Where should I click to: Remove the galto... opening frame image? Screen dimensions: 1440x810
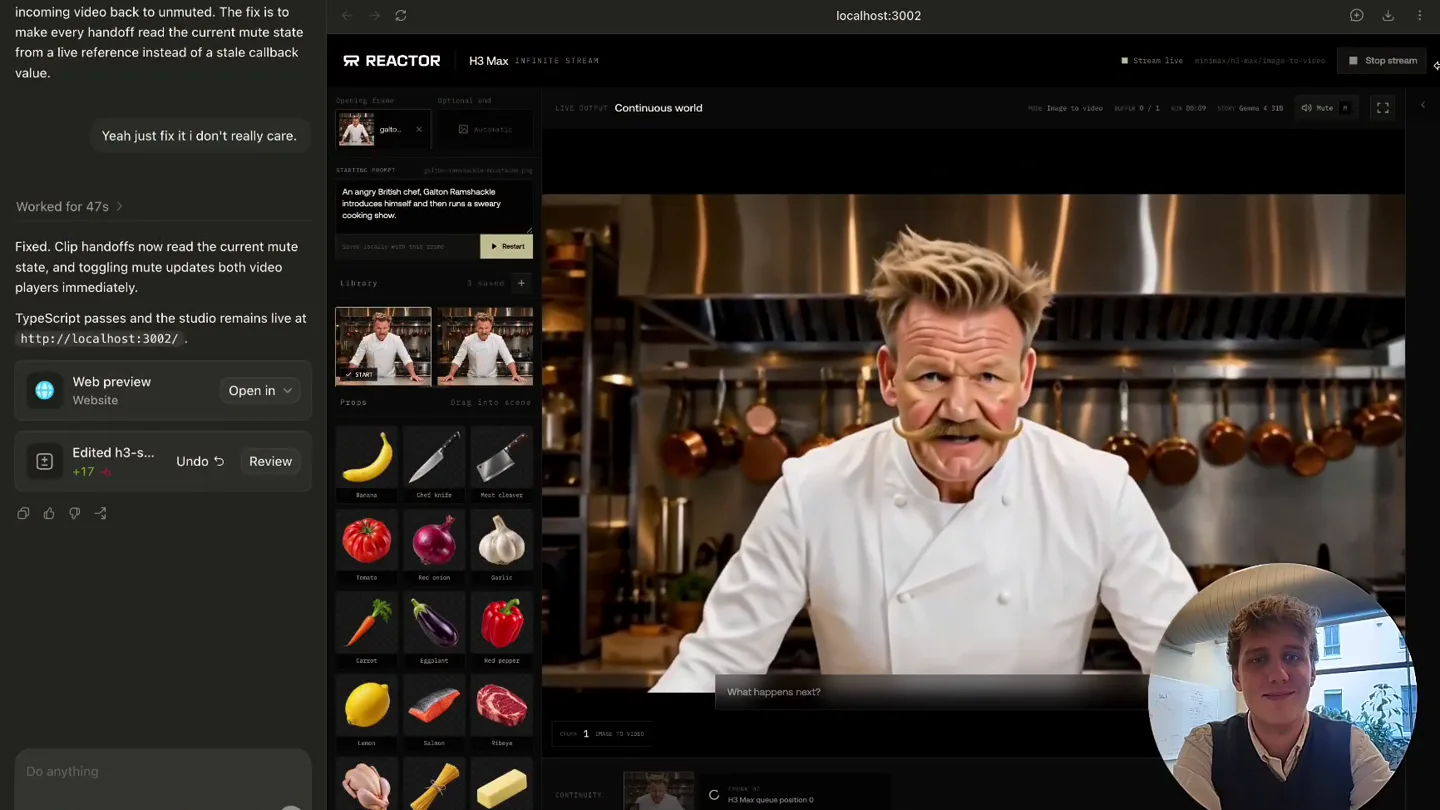419,129
